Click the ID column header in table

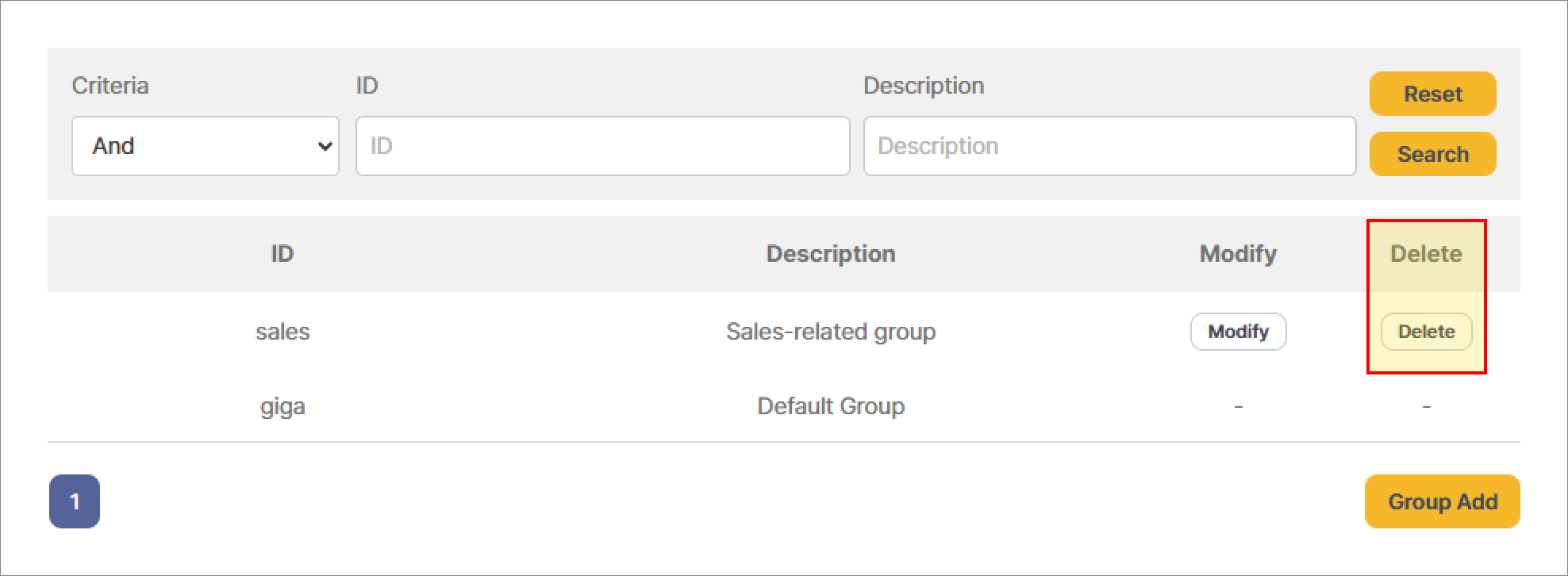282,254
